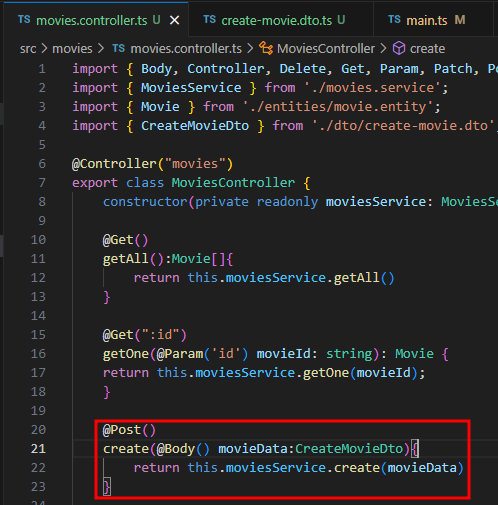Click CreateMovieDto in the import statement
This screenshot has height=505, width=498.
point(195,126)
